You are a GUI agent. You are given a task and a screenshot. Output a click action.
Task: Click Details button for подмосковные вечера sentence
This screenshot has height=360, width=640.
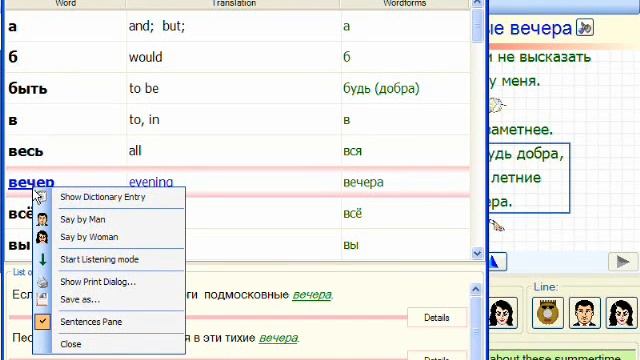(437, 318)
